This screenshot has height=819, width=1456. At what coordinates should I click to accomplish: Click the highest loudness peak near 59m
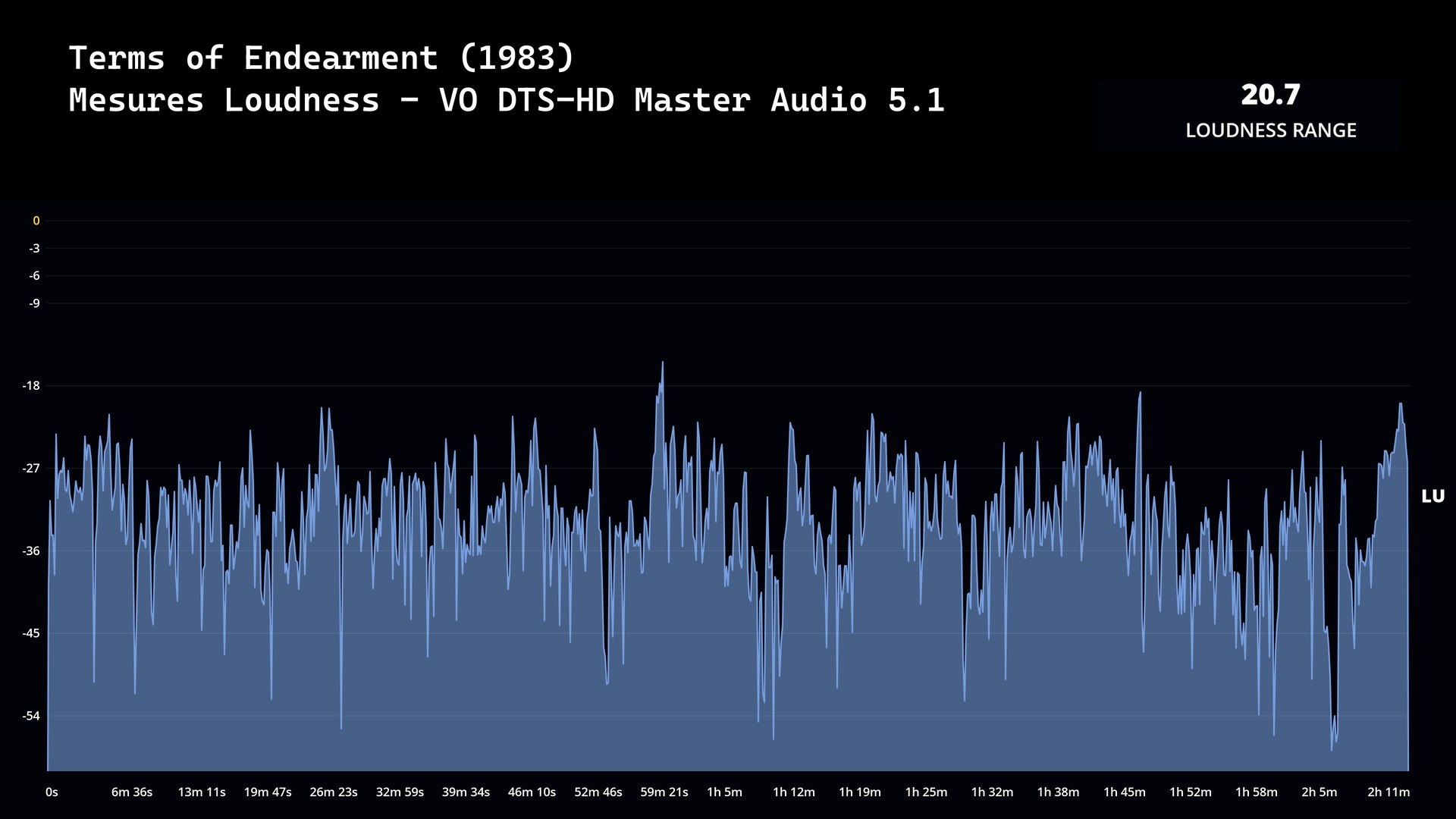pyautogui.click(x=662, y=363)
